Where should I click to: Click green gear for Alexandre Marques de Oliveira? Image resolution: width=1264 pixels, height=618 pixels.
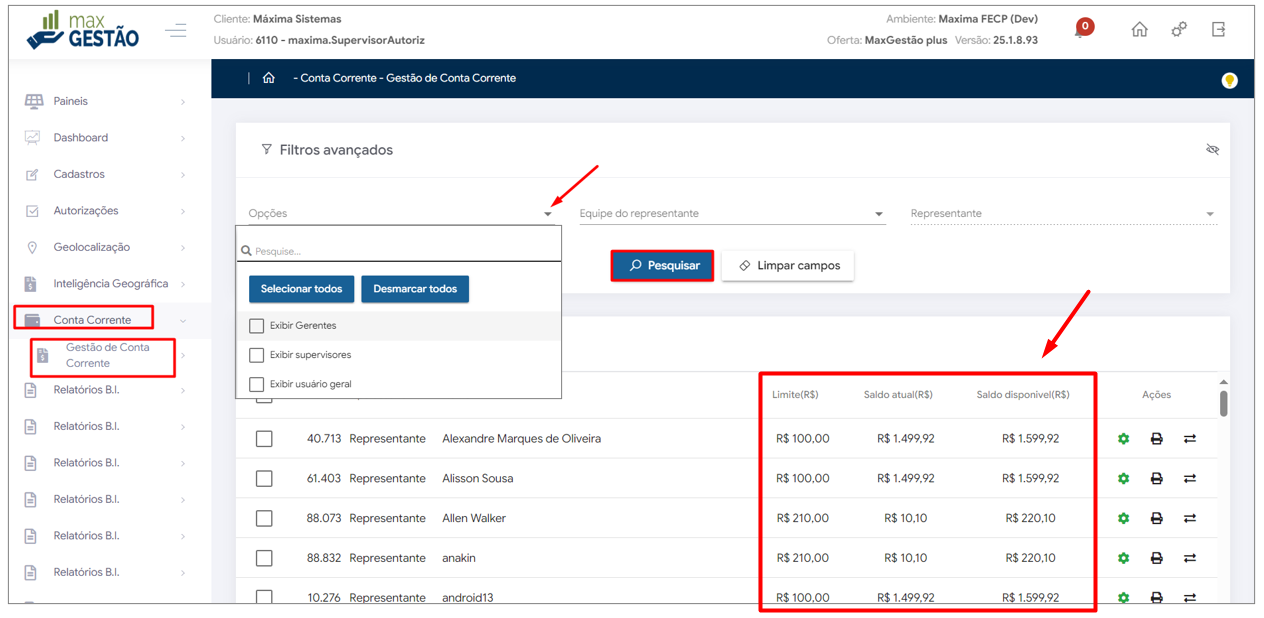pyautogui.click(x=1123, y=439)
